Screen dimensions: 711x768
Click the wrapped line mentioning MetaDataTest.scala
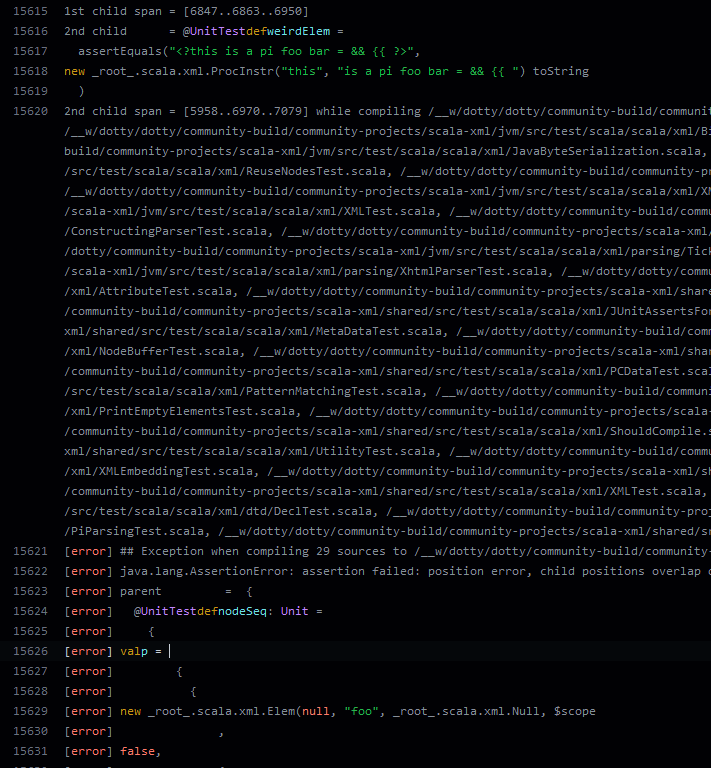(x=387, y=332)
